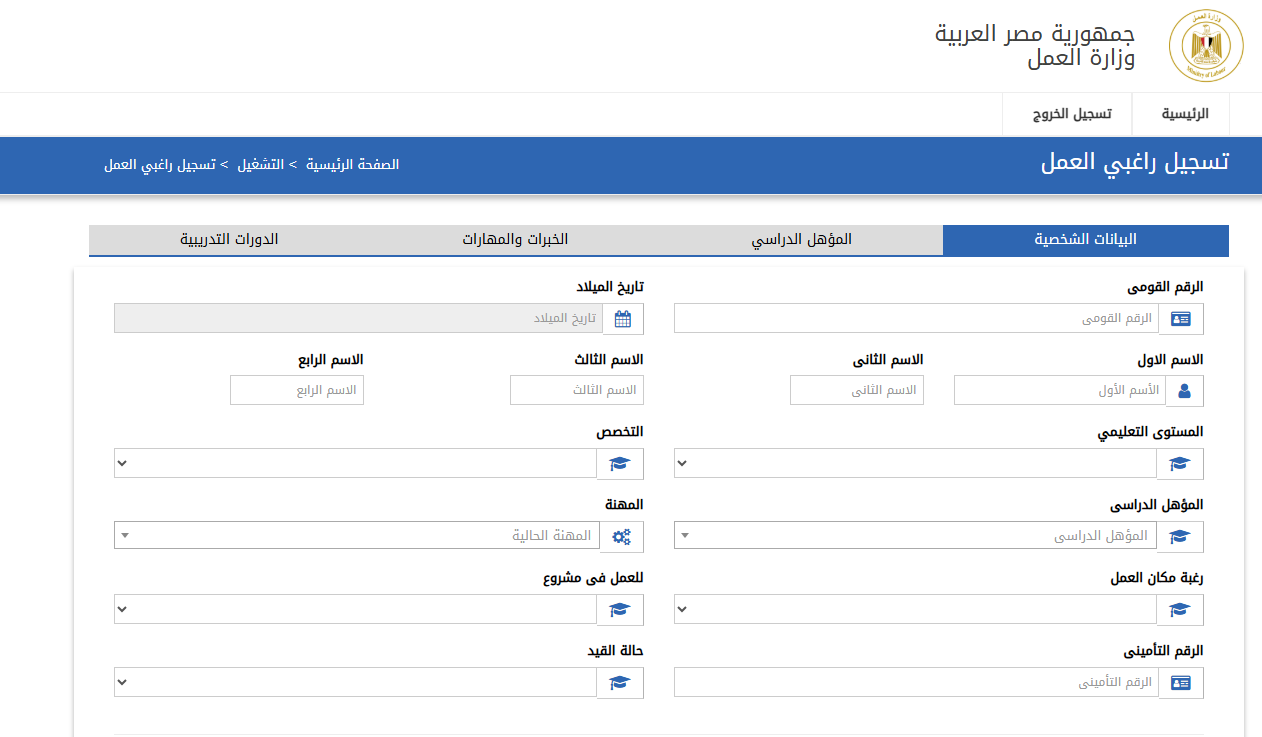
Task: Open the الدورات التدريبية tab
Action: click(x=229, y=240)
